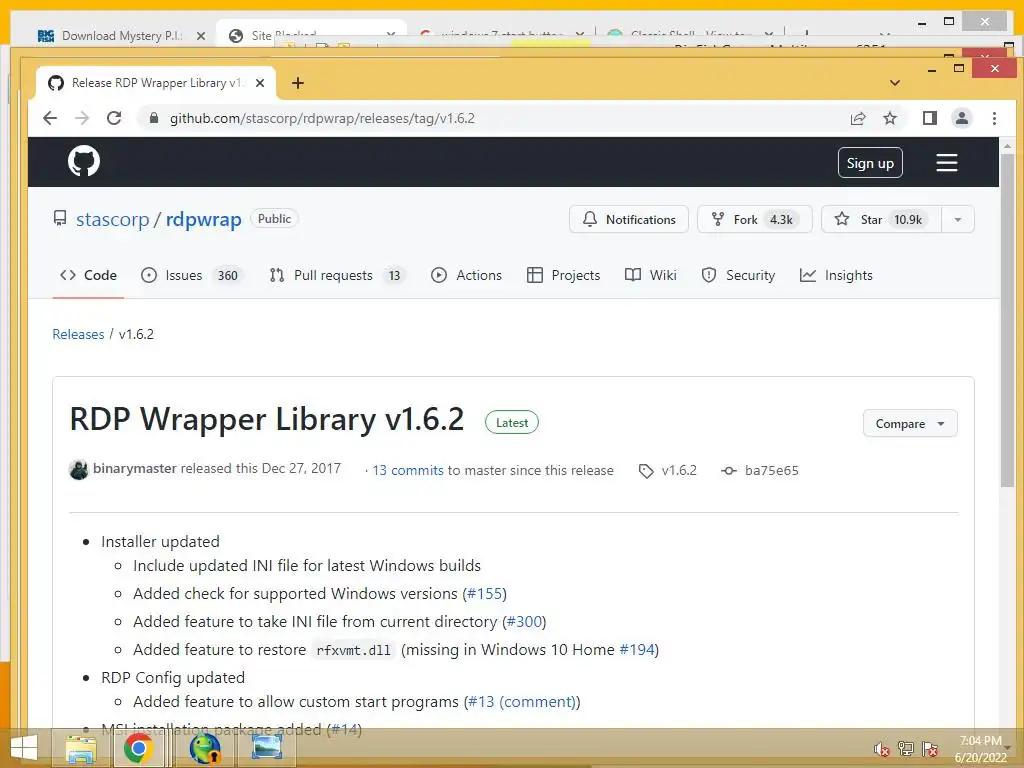Open the Windows Start button

[x=23, y=748]
